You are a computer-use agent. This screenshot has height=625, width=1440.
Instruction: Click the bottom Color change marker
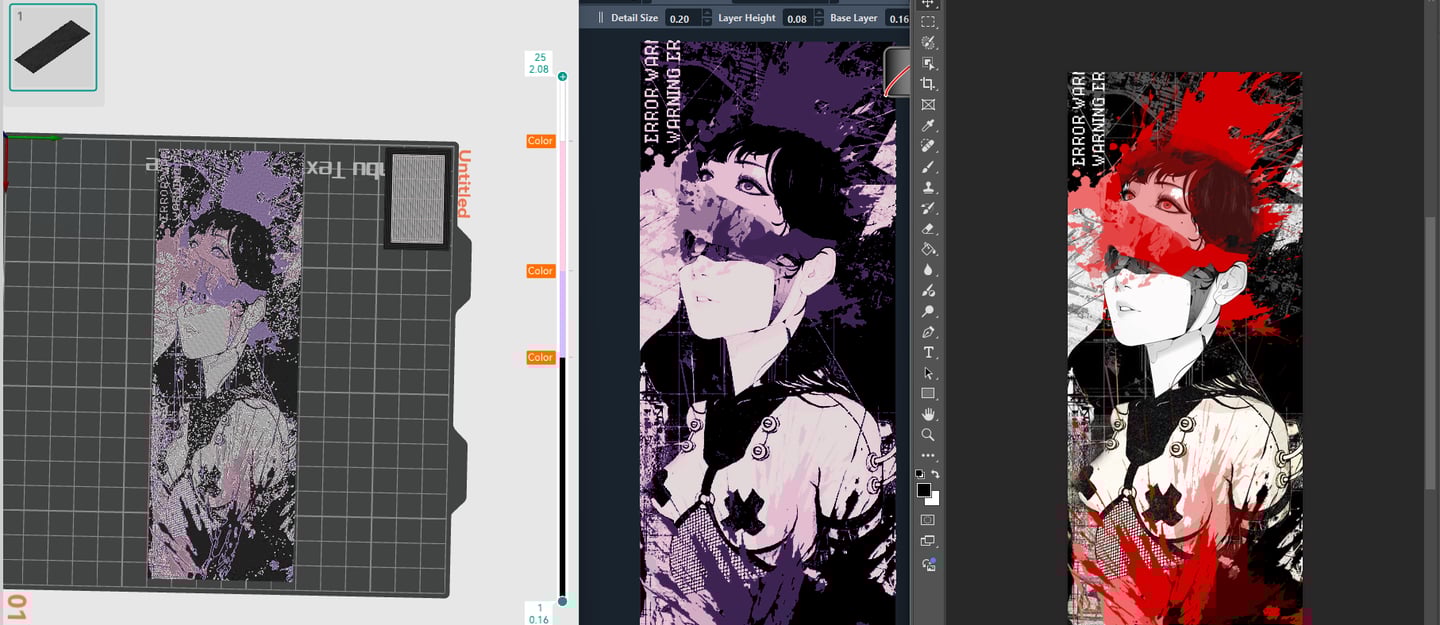pyautogui.click(x=540, y=357)
